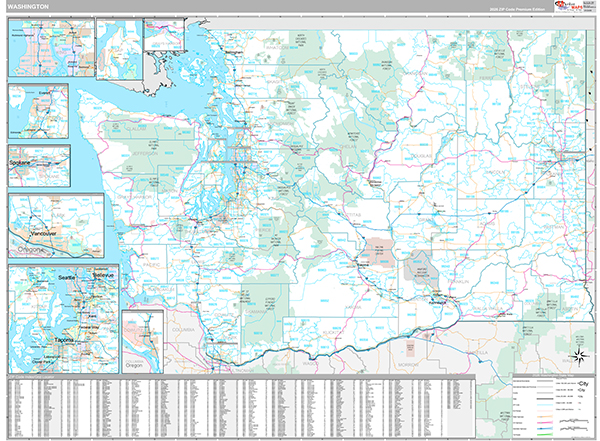Click the Tacoma label in the inset

(64, 340)
